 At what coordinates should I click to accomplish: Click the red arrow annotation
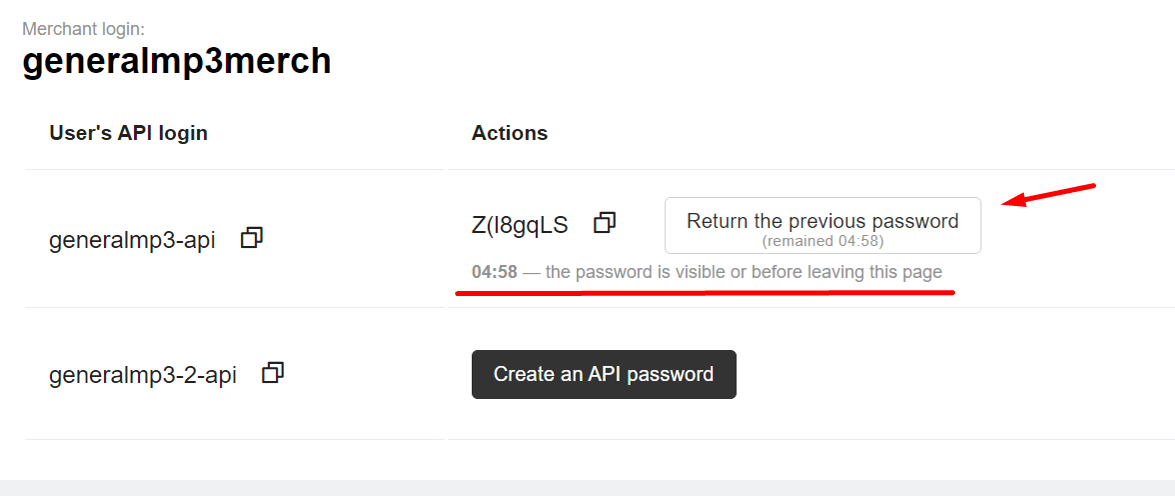coord(1050,194)
